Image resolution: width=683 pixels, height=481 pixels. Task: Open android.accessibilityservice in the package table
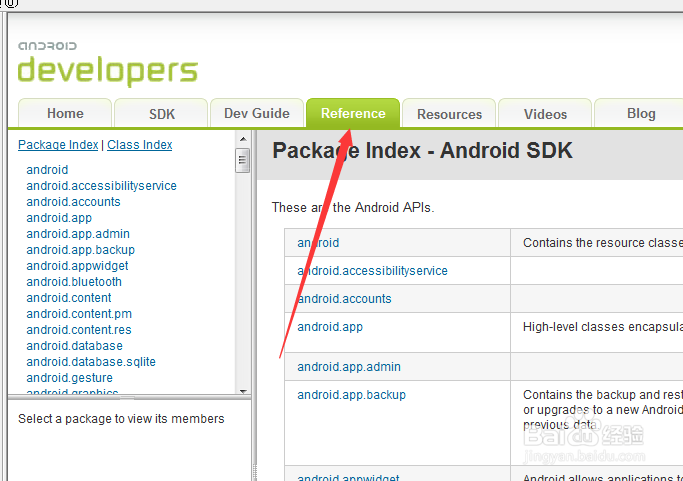(x=372, y=271)
